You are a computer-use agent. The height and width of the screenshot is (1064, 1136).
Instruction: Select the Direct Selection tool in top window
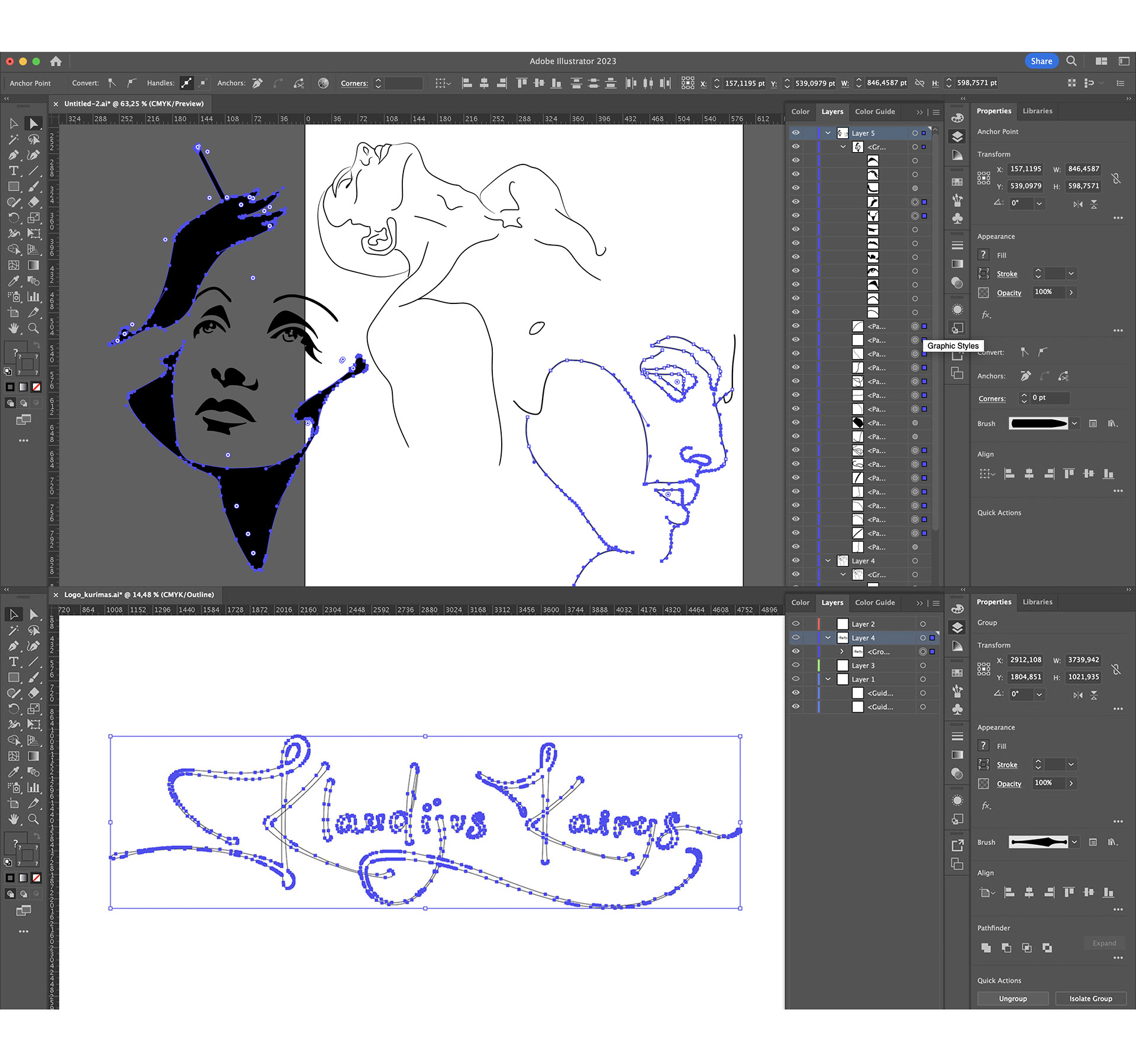pos(34,124)
